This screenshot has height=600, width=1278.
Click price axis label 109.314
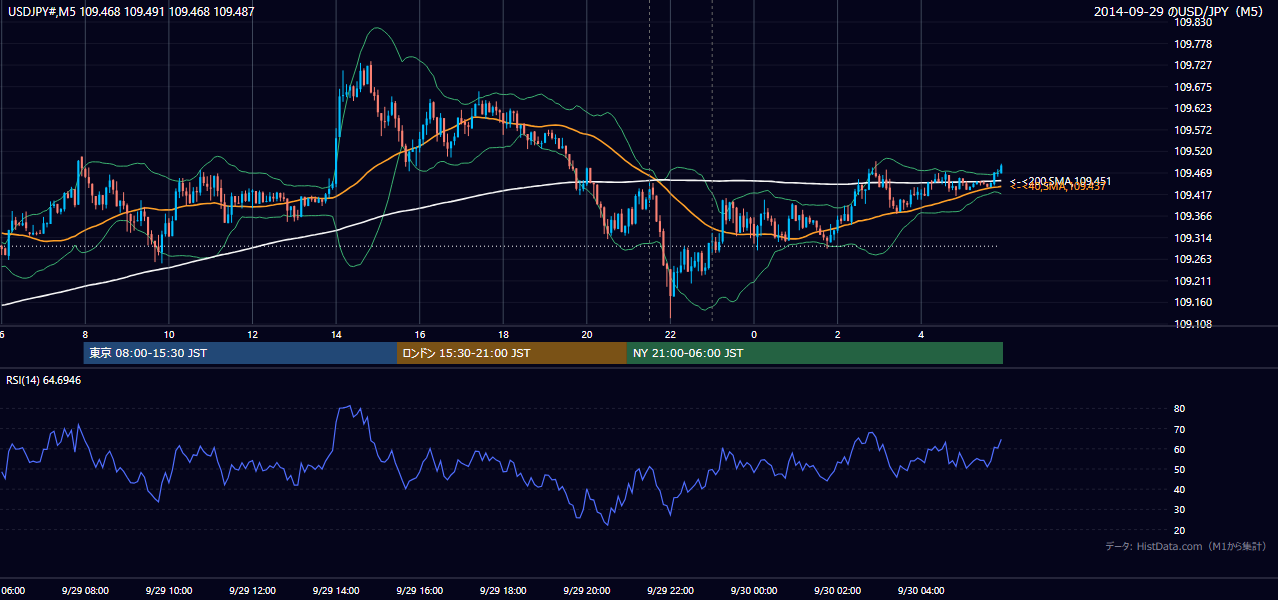[1194, 238]
